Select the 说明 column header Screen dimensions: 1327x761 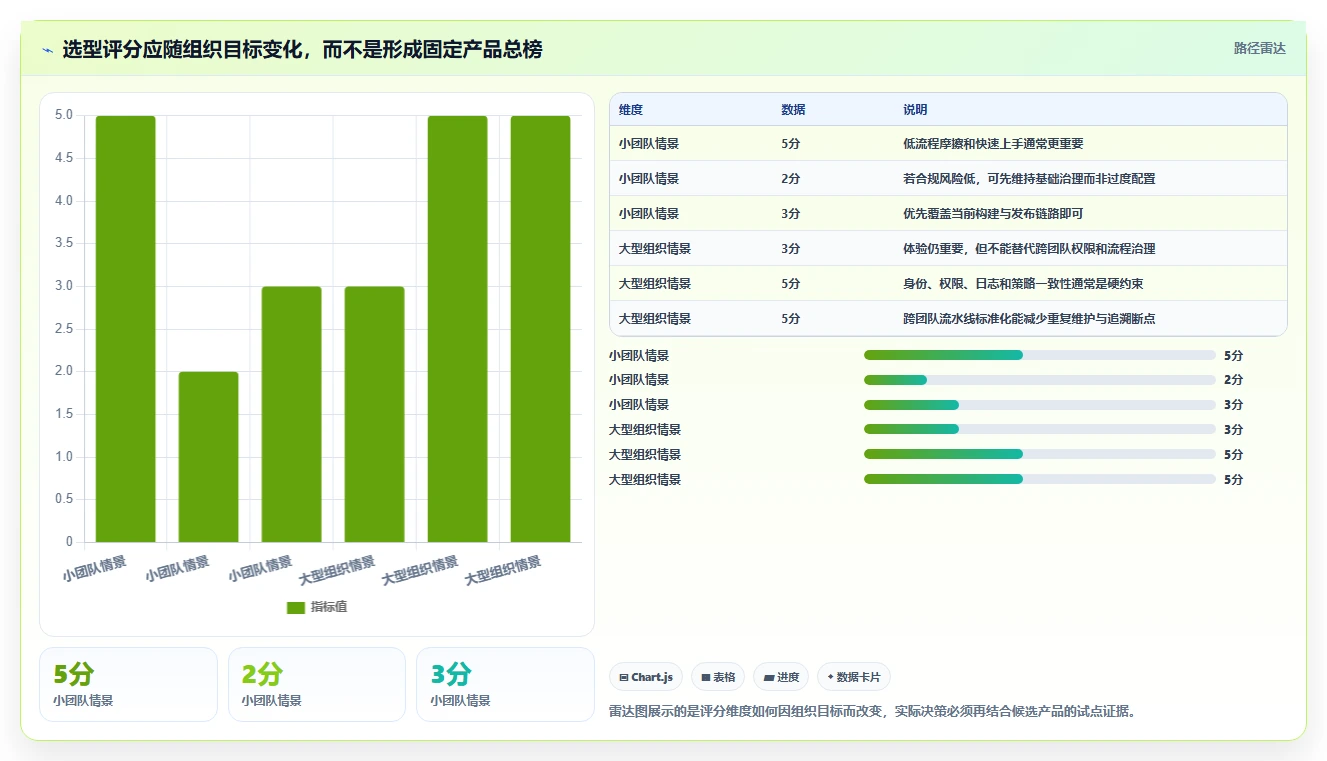(915, 109)
